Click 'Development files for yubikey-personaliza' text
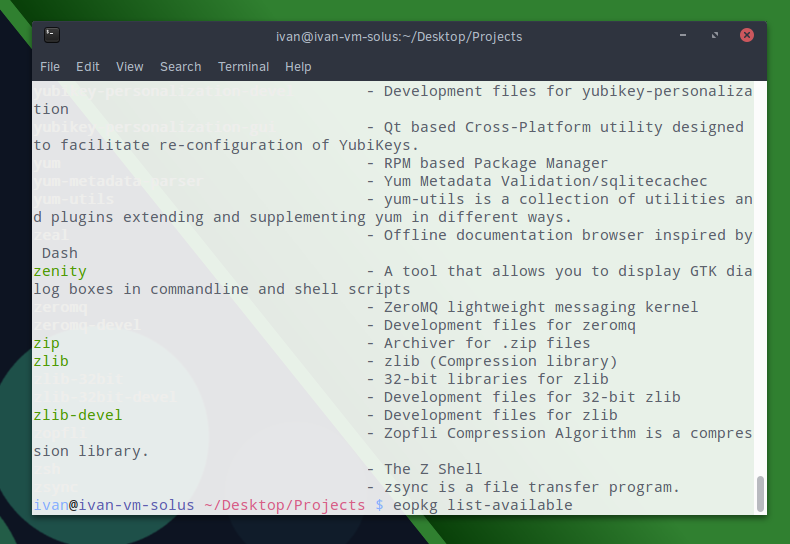 (x=568, y=91)
